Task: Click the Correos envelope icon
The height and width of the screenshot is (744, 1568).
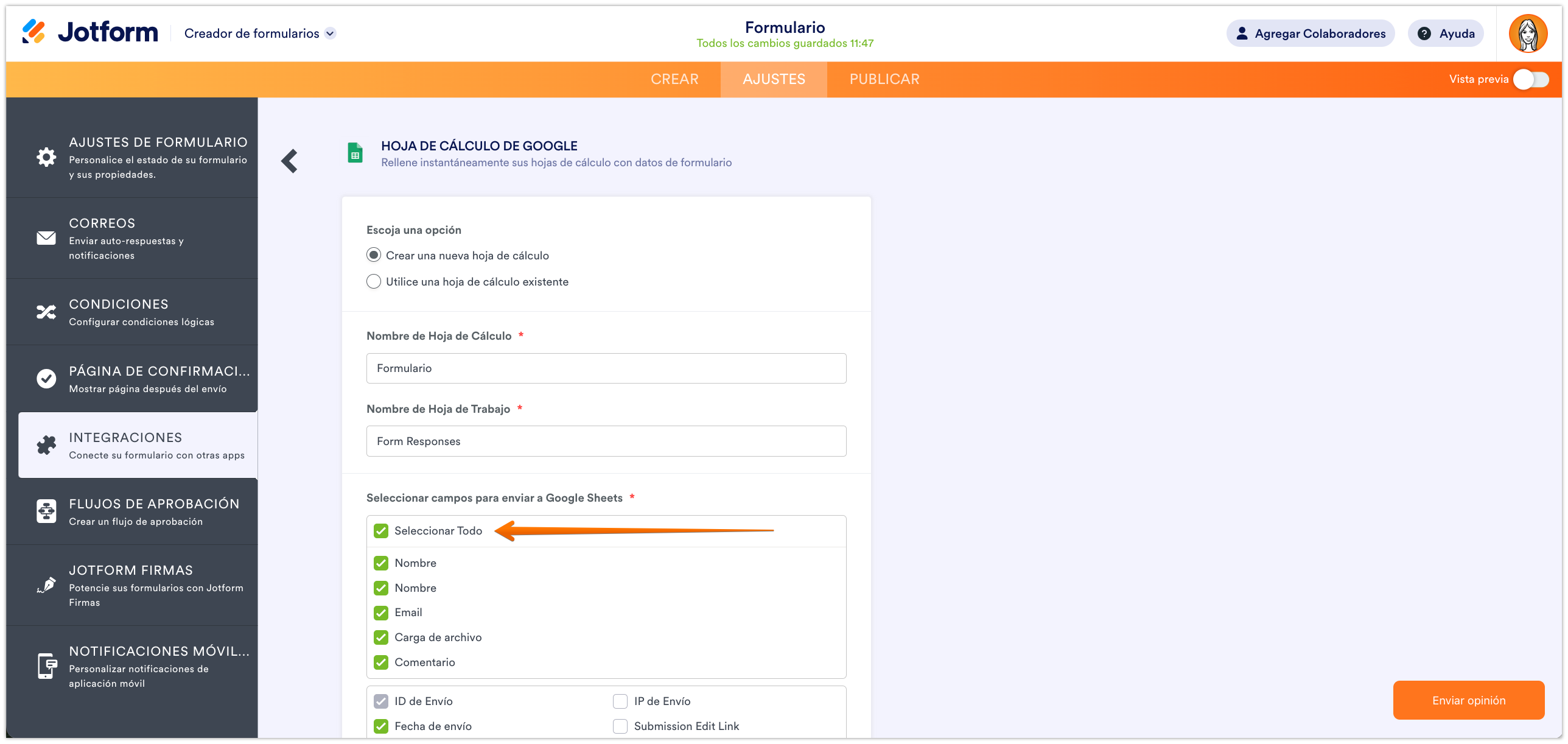Action: [46, 238]
